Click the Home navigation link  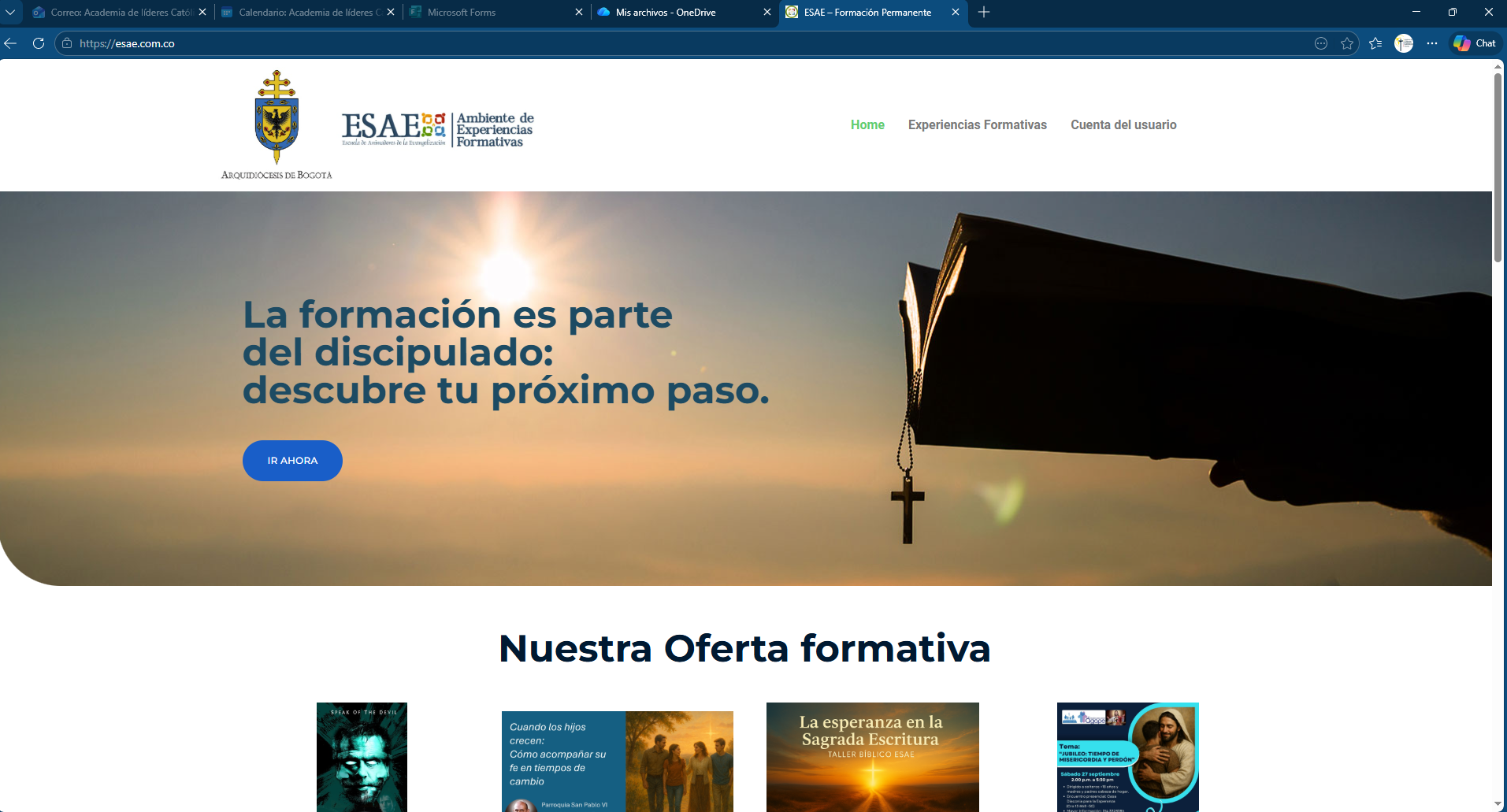tap(867, 124)
